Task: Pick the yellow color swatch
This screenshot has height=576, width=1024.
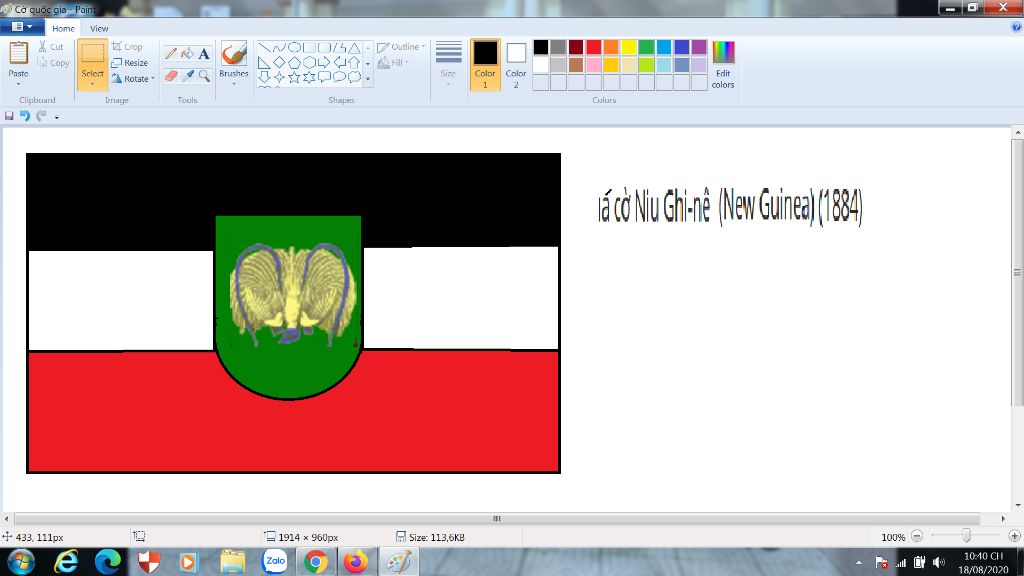Action: click(x=629, y=47)
